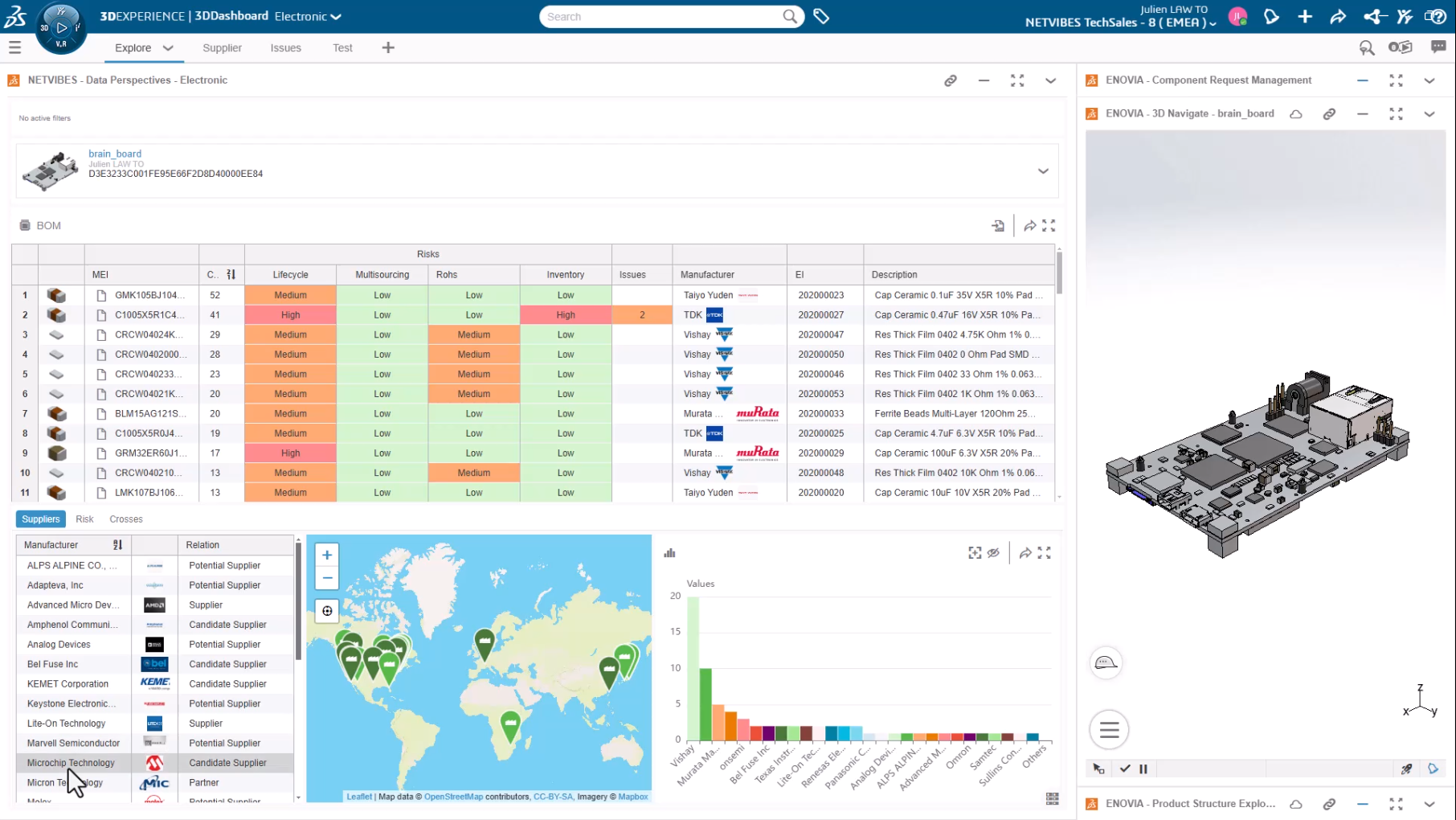The image size is (1456, 820).
Task: Open the 3D Navigate round menu button
Action: click(1109, 730)
